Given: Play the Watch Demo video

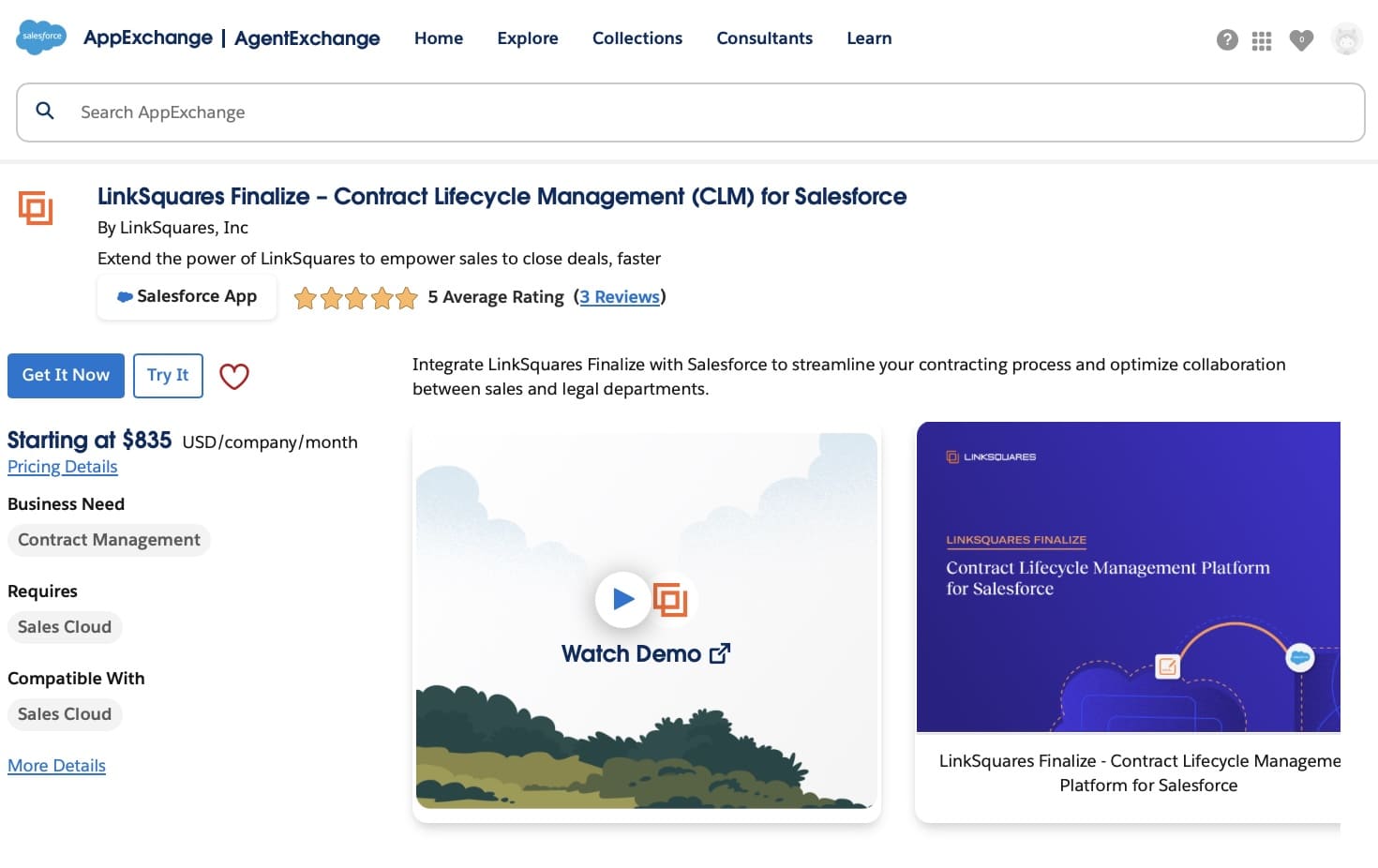Looking at the screenshot, I should pos(622,599).
